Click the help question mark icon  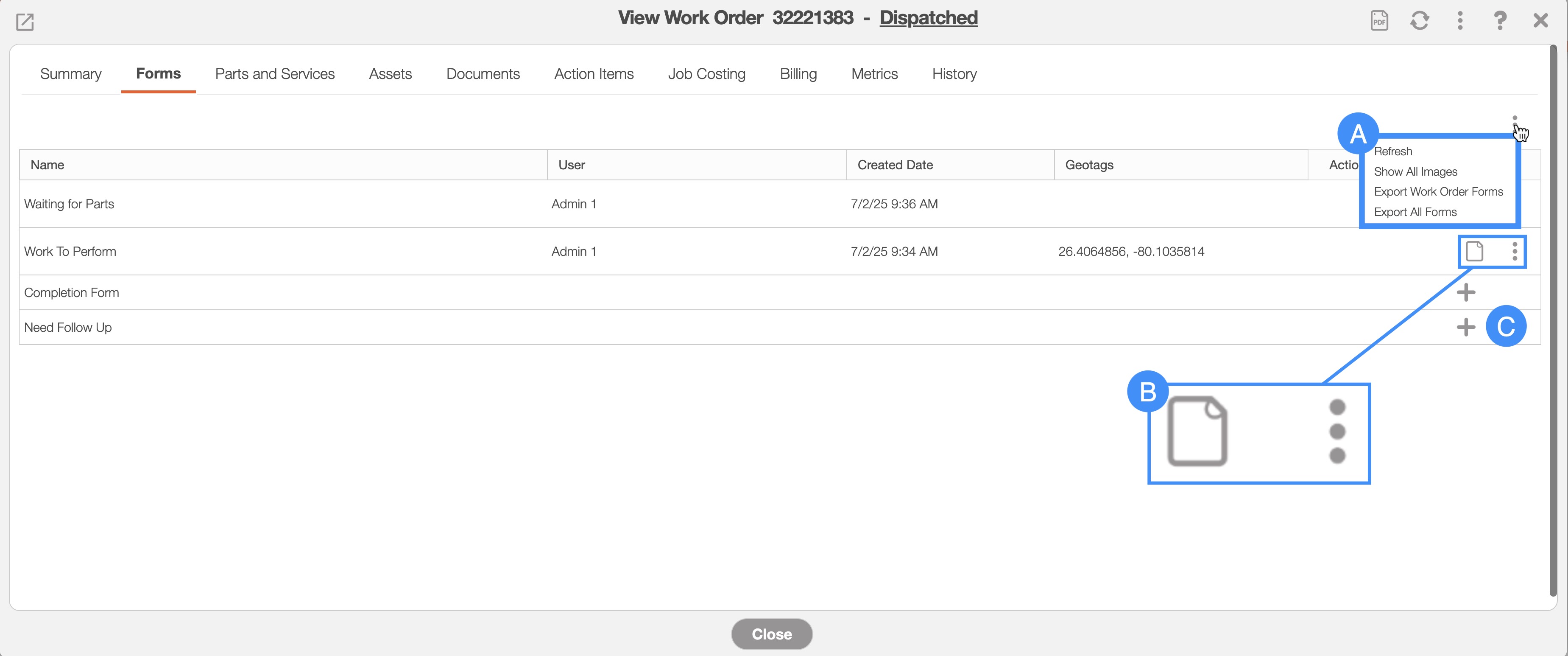[x=1500, y=21]
